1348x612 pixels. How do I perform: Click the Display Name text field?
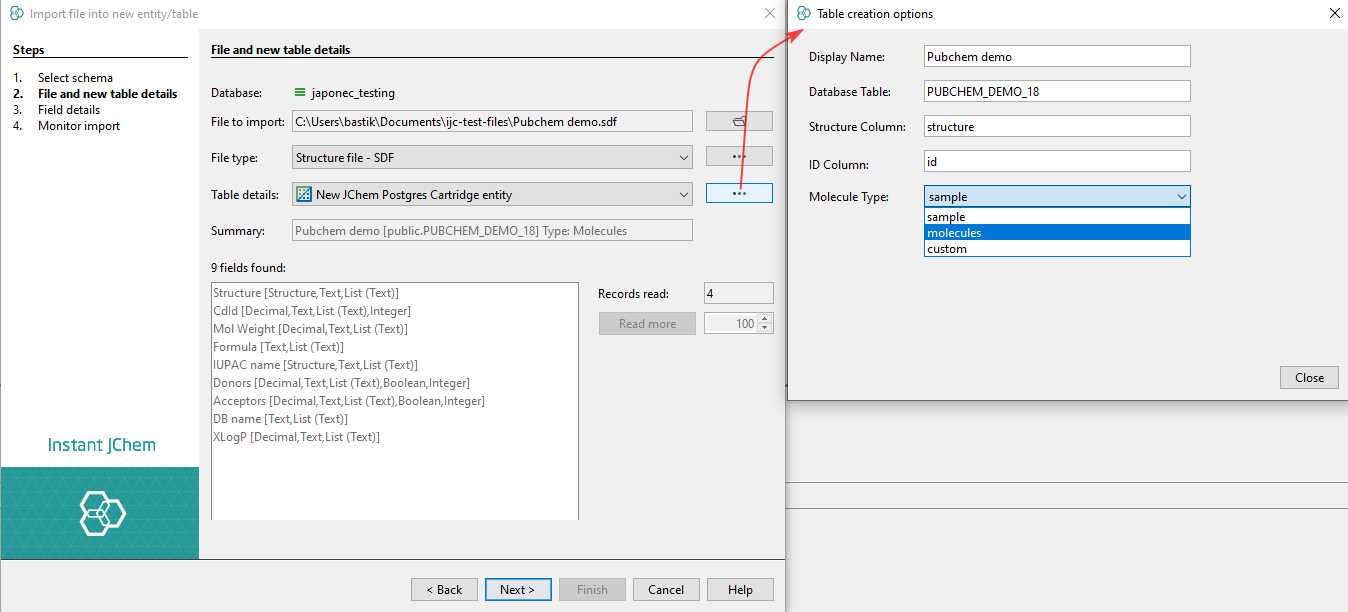coord(1057,57)
